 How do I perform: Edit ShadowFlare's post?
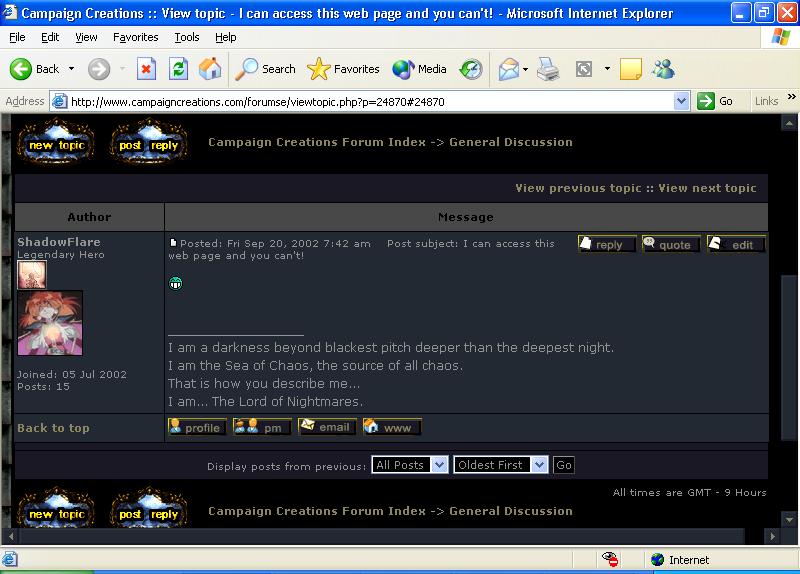[x=736, y=244]
